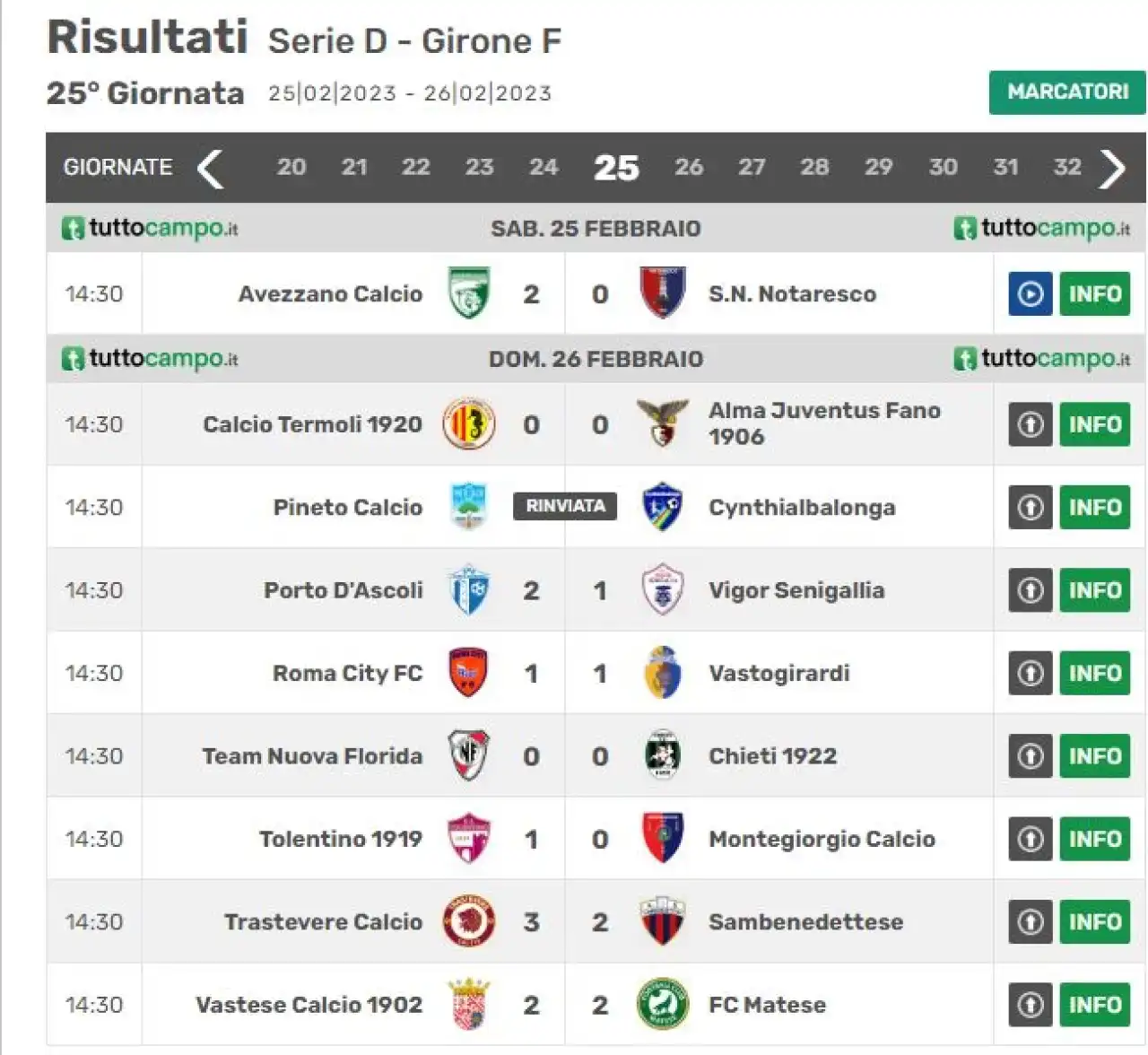The width and height of the screenshot is (1148, 1055).
Task: Switch to giornata 26
Action: coord(689,167)
